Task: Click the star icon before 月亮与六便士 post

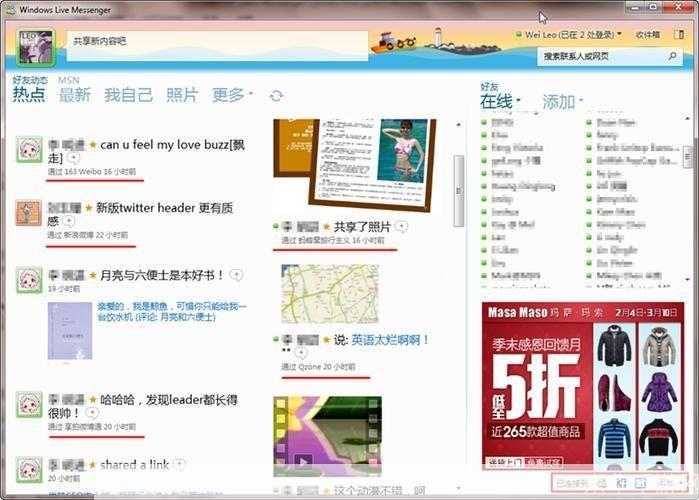Action: pos(93,274)
